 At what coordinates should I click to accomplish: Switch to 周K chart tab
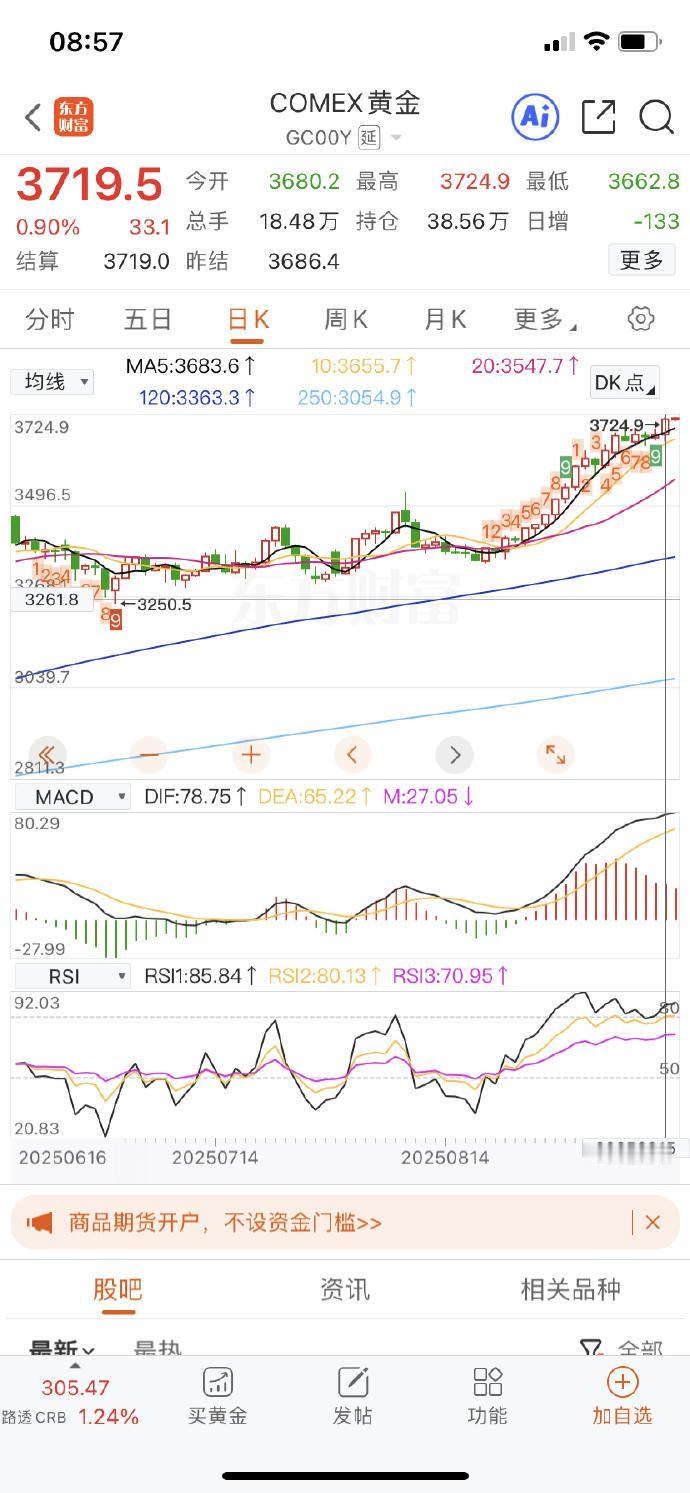(x=346, y=319)
